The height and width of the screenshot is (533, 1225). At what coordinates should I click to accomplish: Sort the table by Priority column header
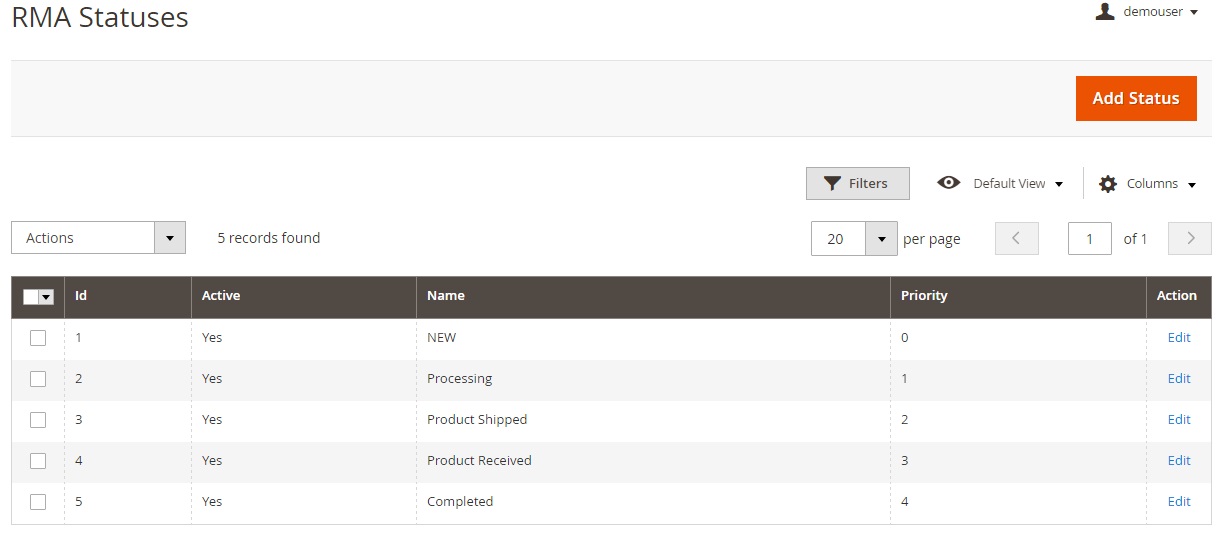tap(924, 296)
